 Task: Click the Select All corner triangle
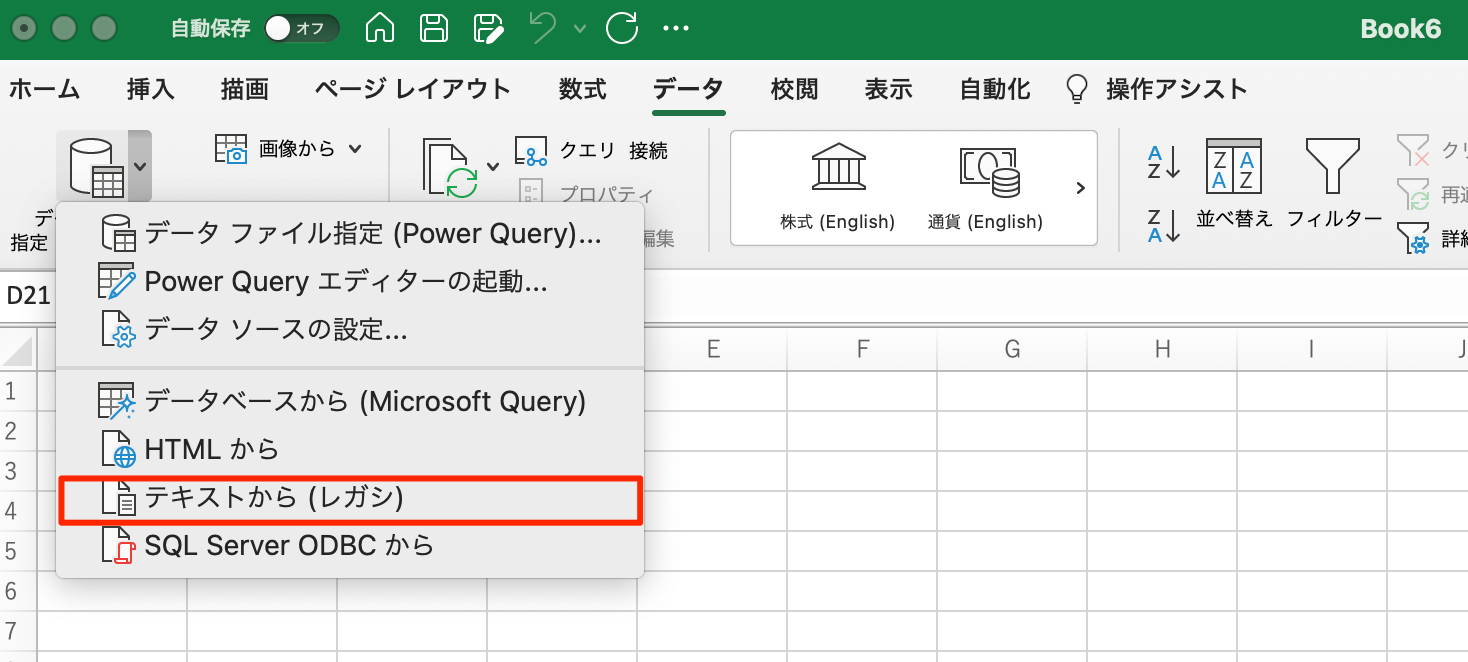tap(18, 350)
